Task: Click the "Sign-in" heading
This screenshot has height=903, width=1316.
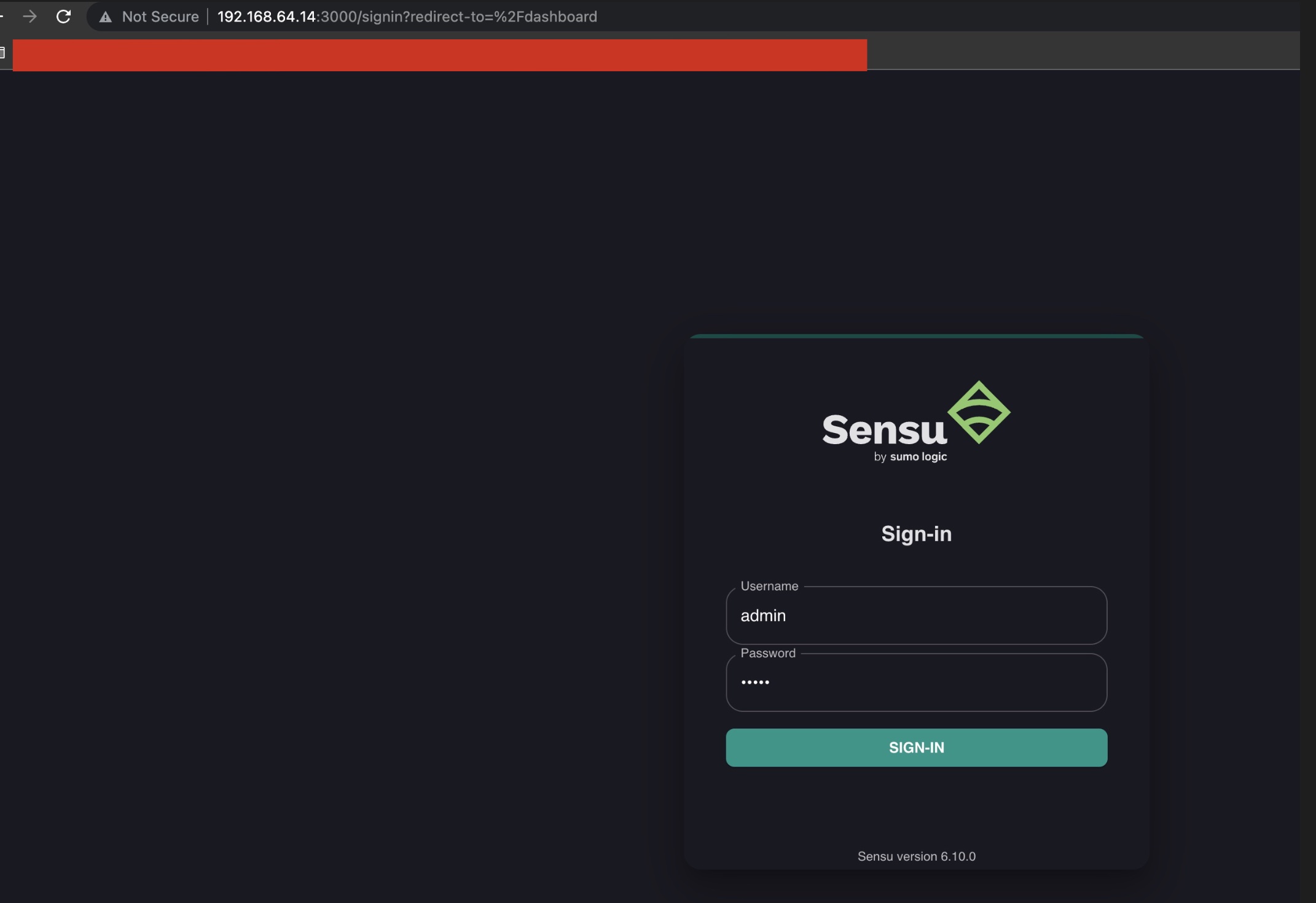Action: (x=916, y=534)
